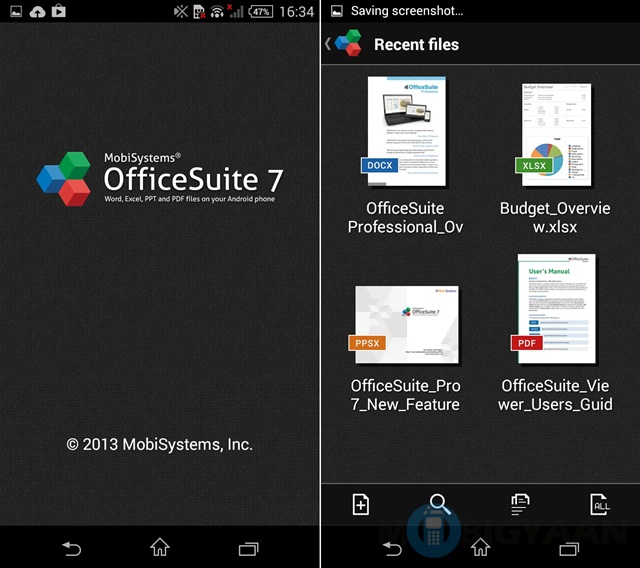Tap the OfficeSuite 7 cube logo on splash screen
640x568 pixels.
point(64,179)
